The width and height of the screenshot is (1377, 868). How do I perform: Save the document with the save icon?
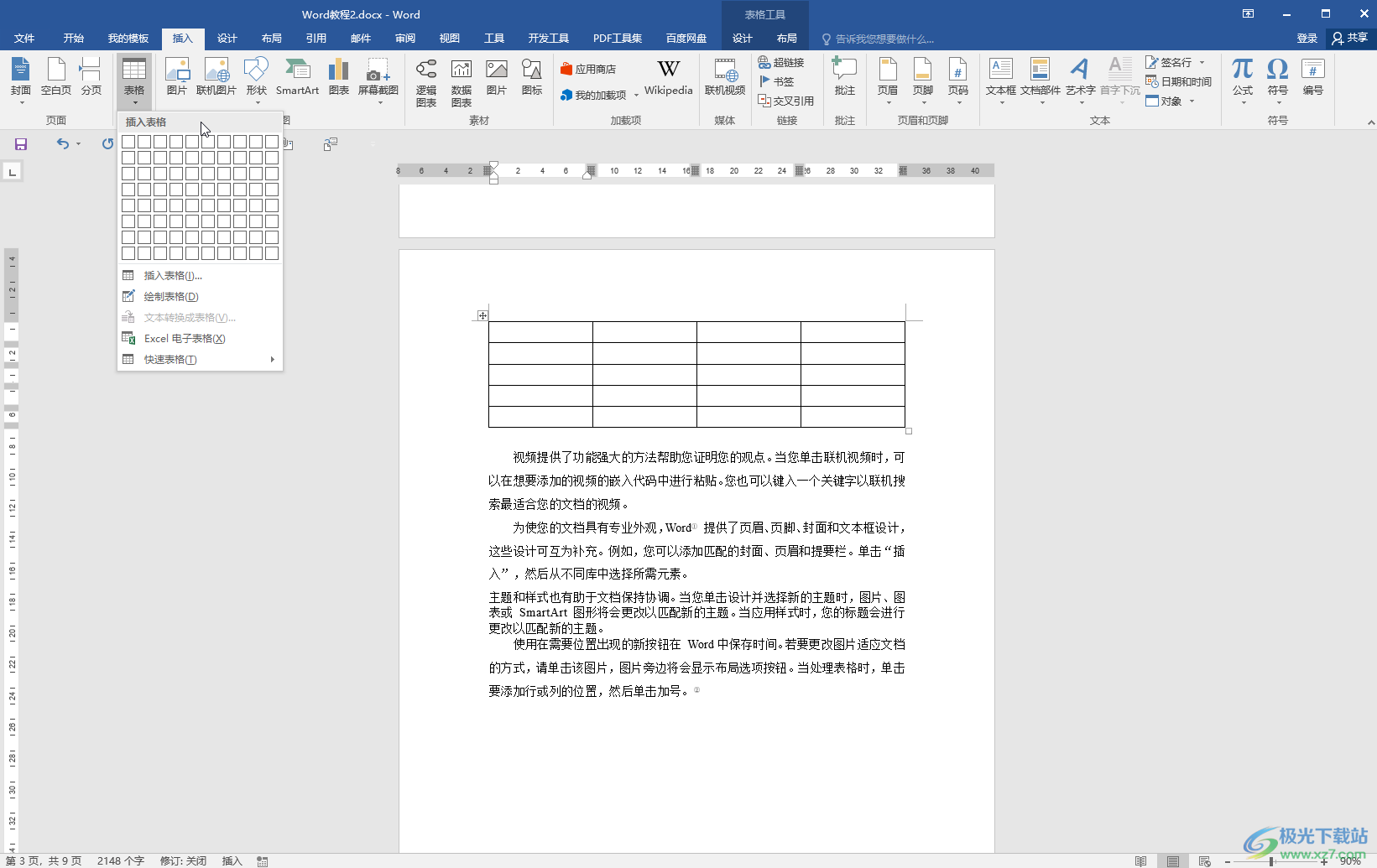tap(21, 144)
